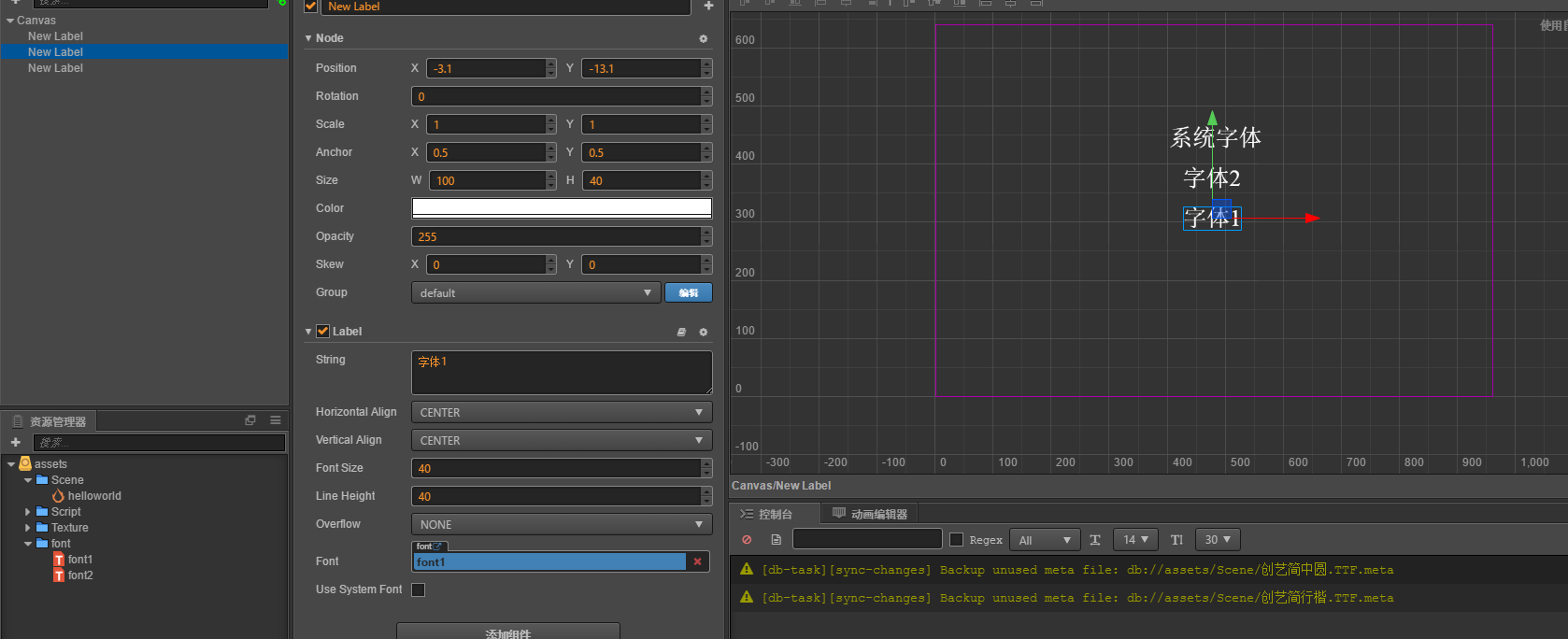The height and width of the screenshot is (639, 1568).
Task: Open the Group default dropdown
Action: pyautogui.click(x=535, y=292)
